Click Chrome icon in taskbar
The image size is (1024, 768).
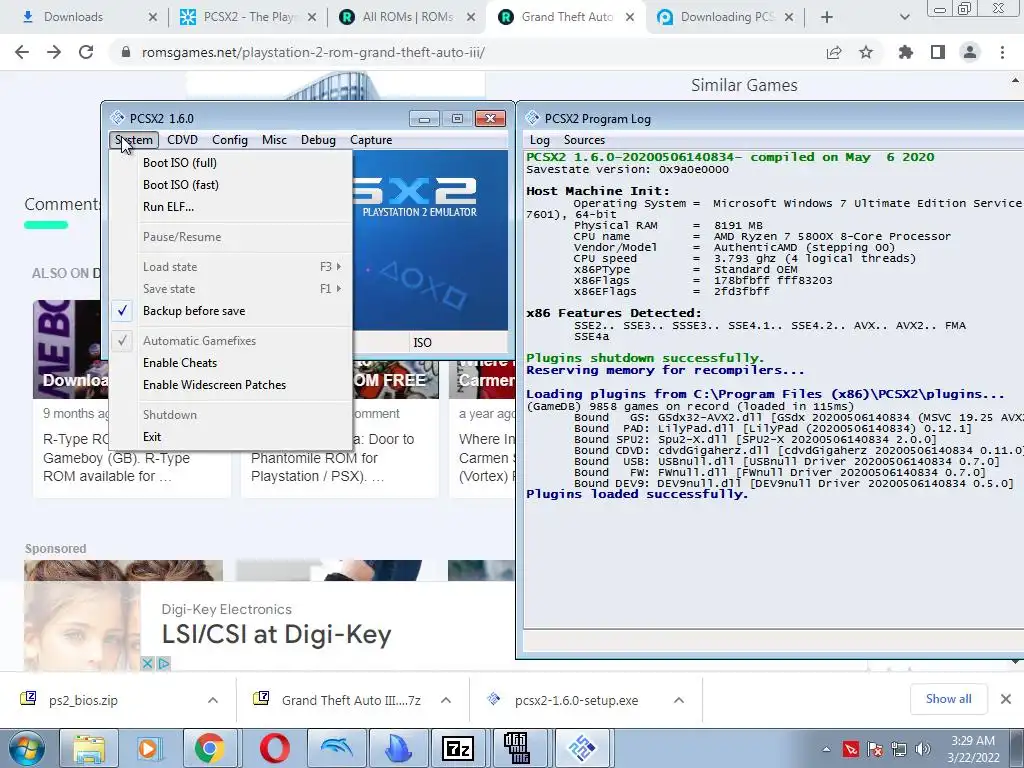pos(209,748)
